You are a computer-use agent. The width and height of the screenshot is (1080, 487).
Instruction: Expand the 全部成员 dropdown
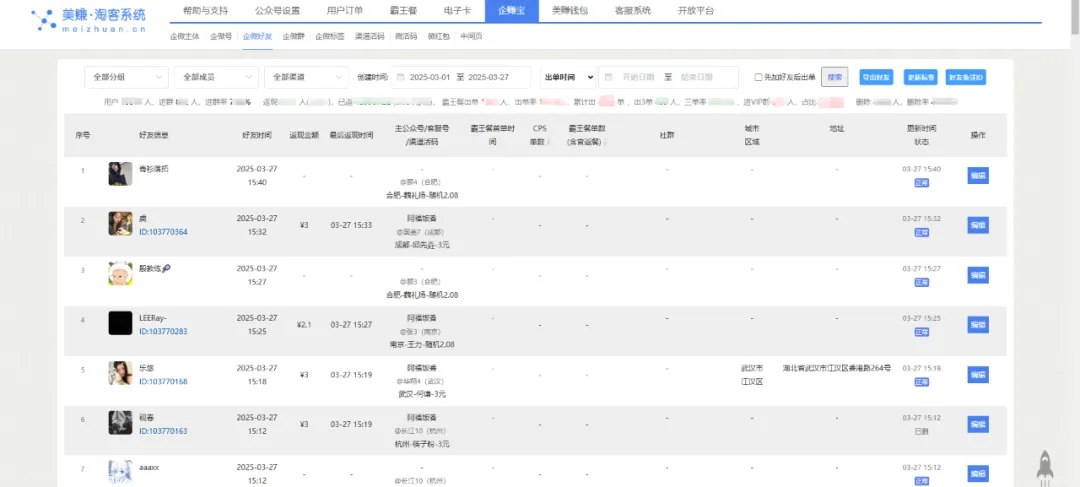click(216, 77)
